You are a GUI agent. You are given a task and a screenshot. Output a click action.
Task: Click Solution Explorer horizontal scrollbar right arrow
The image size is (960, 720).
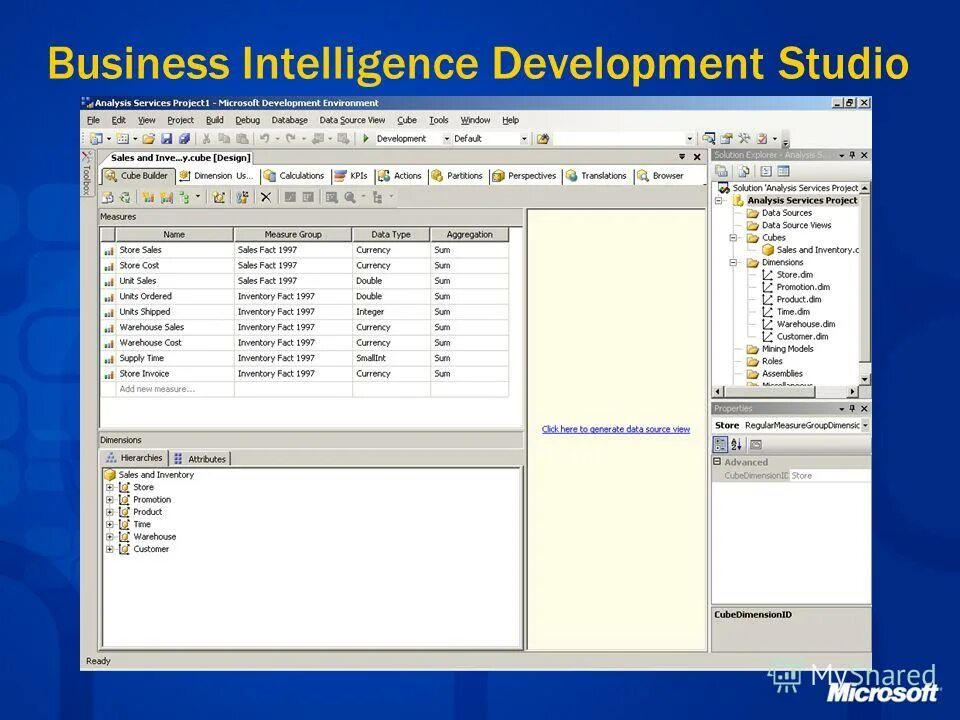click(852, 391)
